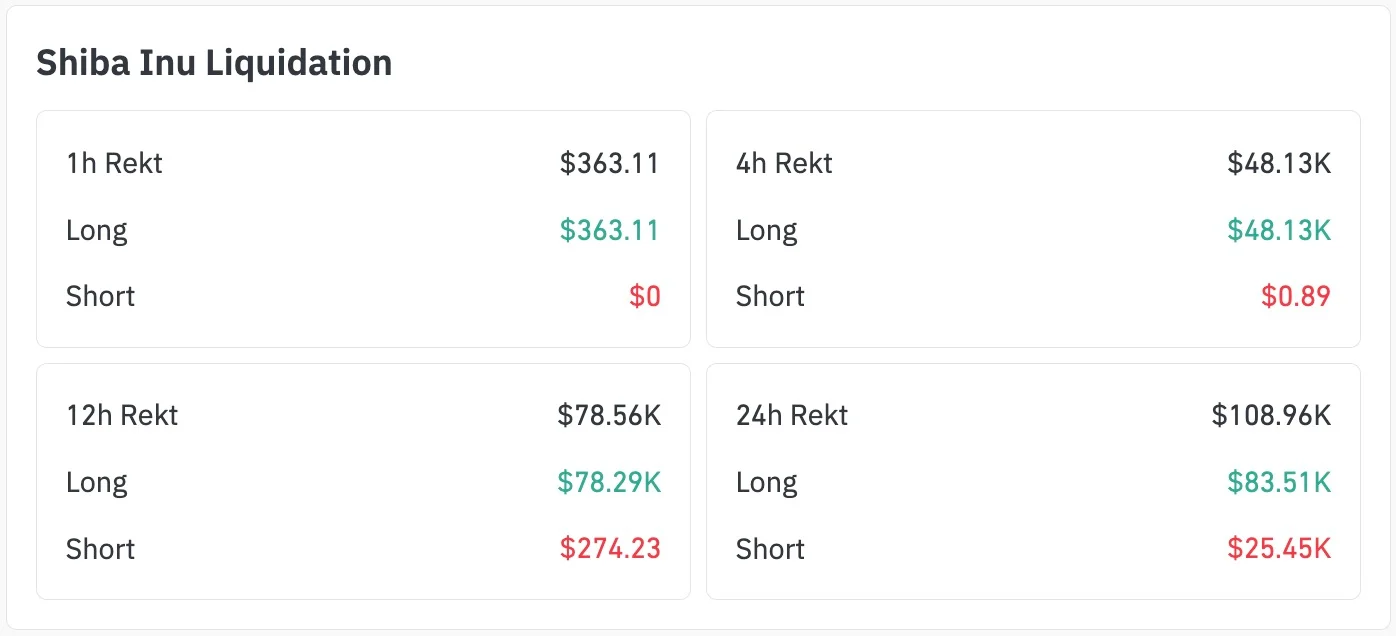The image size is (1396, 636).
Task: Click the Shiba Inu Liquidation heading
Action: click(214, 63)
